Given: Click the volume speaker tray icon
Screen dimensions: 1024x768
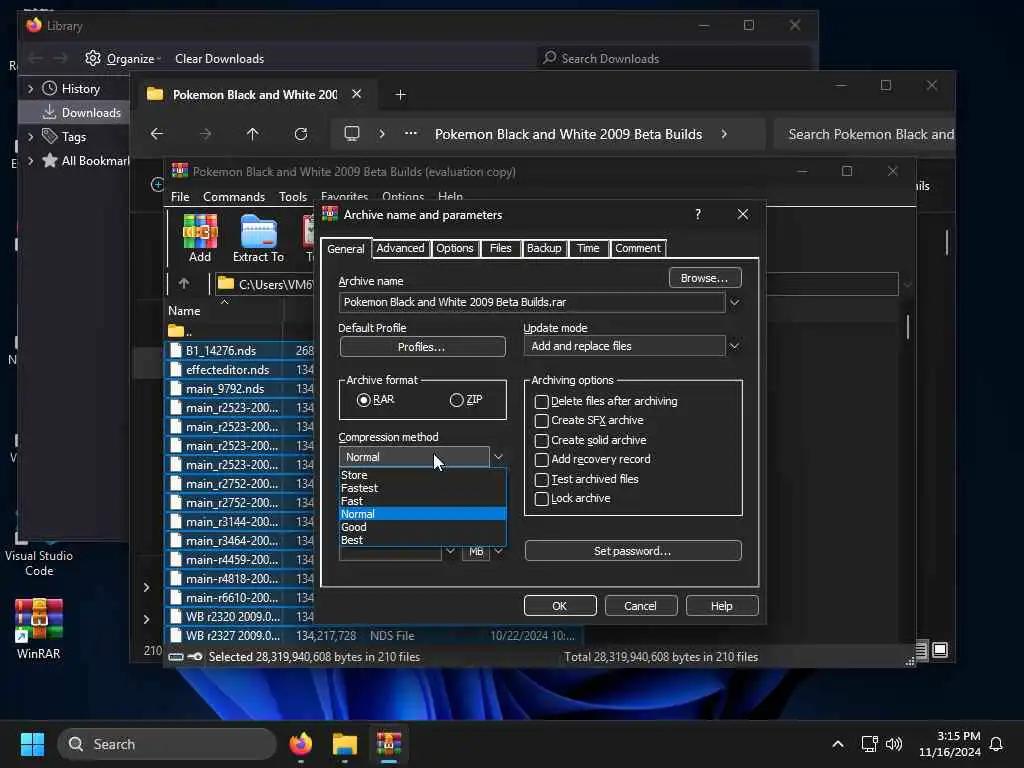Looking at the screenshot, I should pyautogui.click(x=893, y=744).
